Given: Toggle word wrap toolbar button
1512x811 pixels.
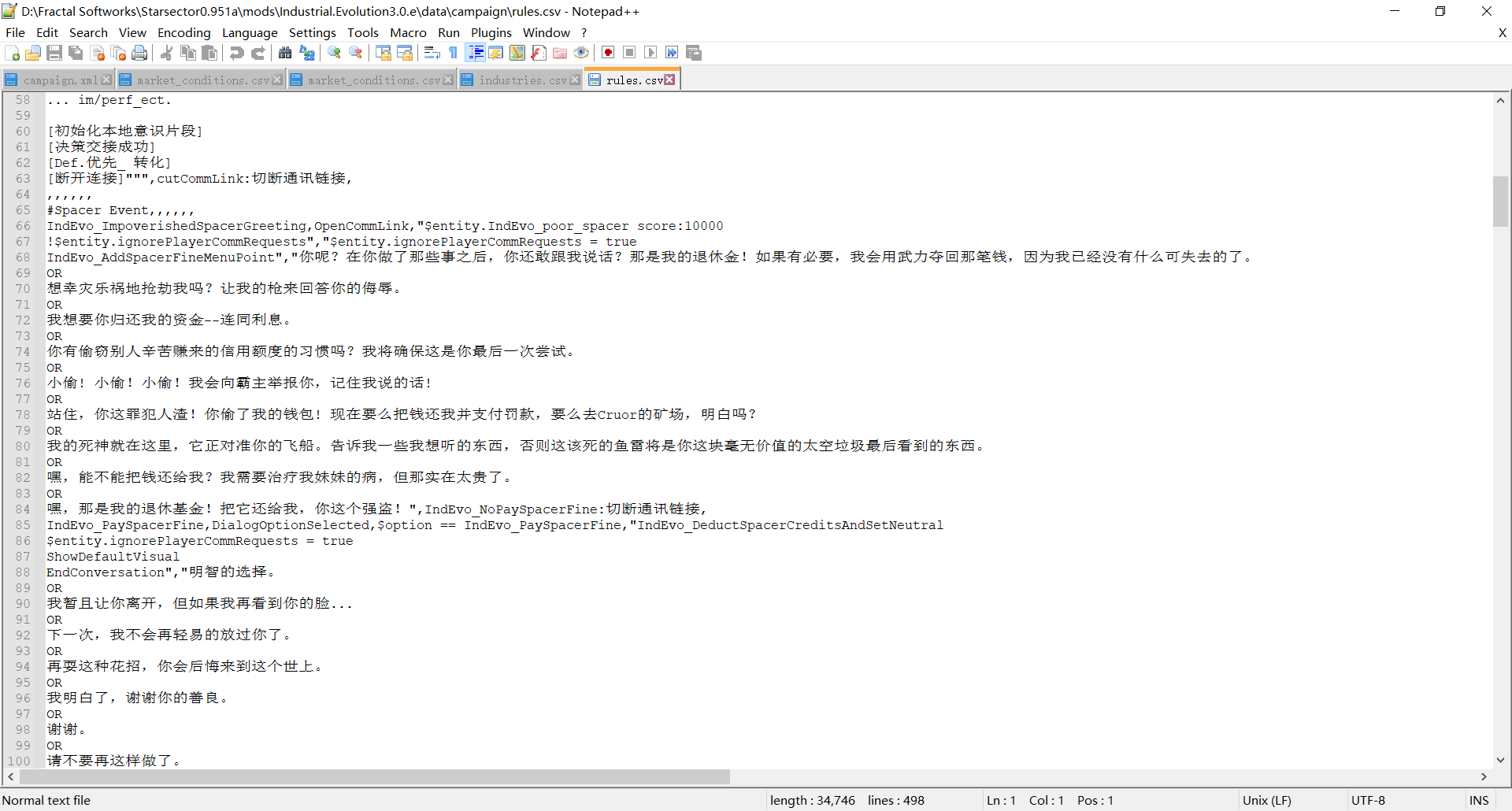Looking at the screenshot, I should pos(432,53).
